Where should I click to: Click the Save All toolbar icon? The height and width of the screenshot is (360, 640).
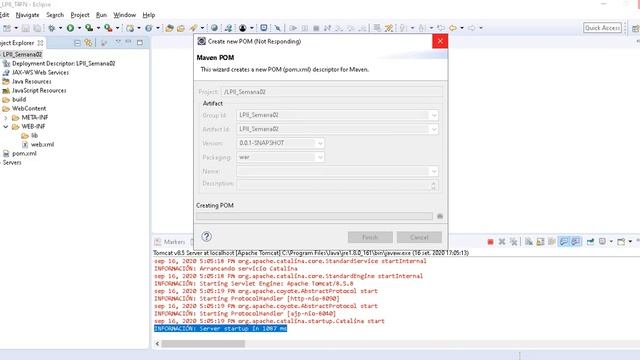37,28
